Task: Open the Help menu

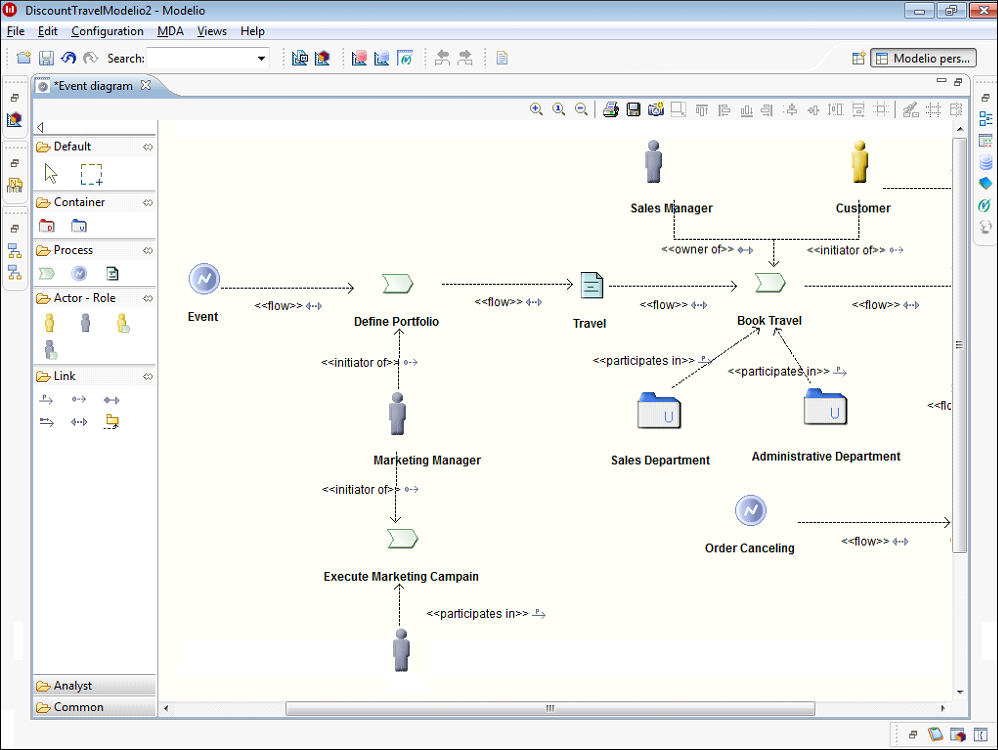Action: pos(253,31)
